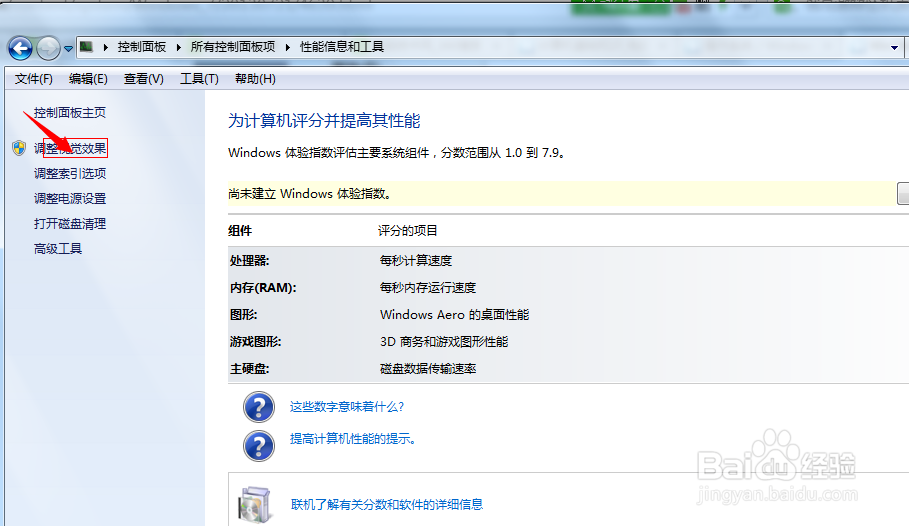Open the 工具(T) menu

pyautogui.click(x=199, y=79)
